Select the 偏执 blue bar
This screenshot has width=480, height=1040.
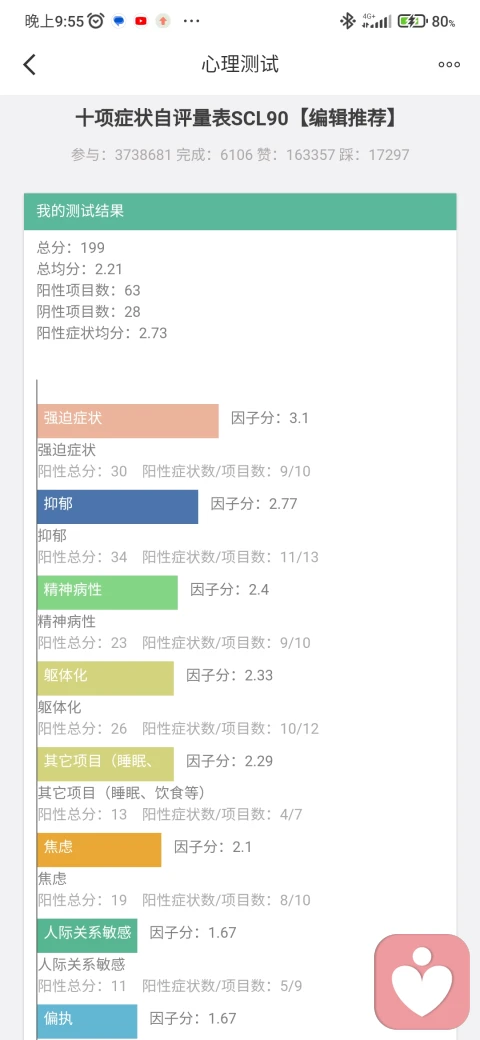tap(87, 1021)
